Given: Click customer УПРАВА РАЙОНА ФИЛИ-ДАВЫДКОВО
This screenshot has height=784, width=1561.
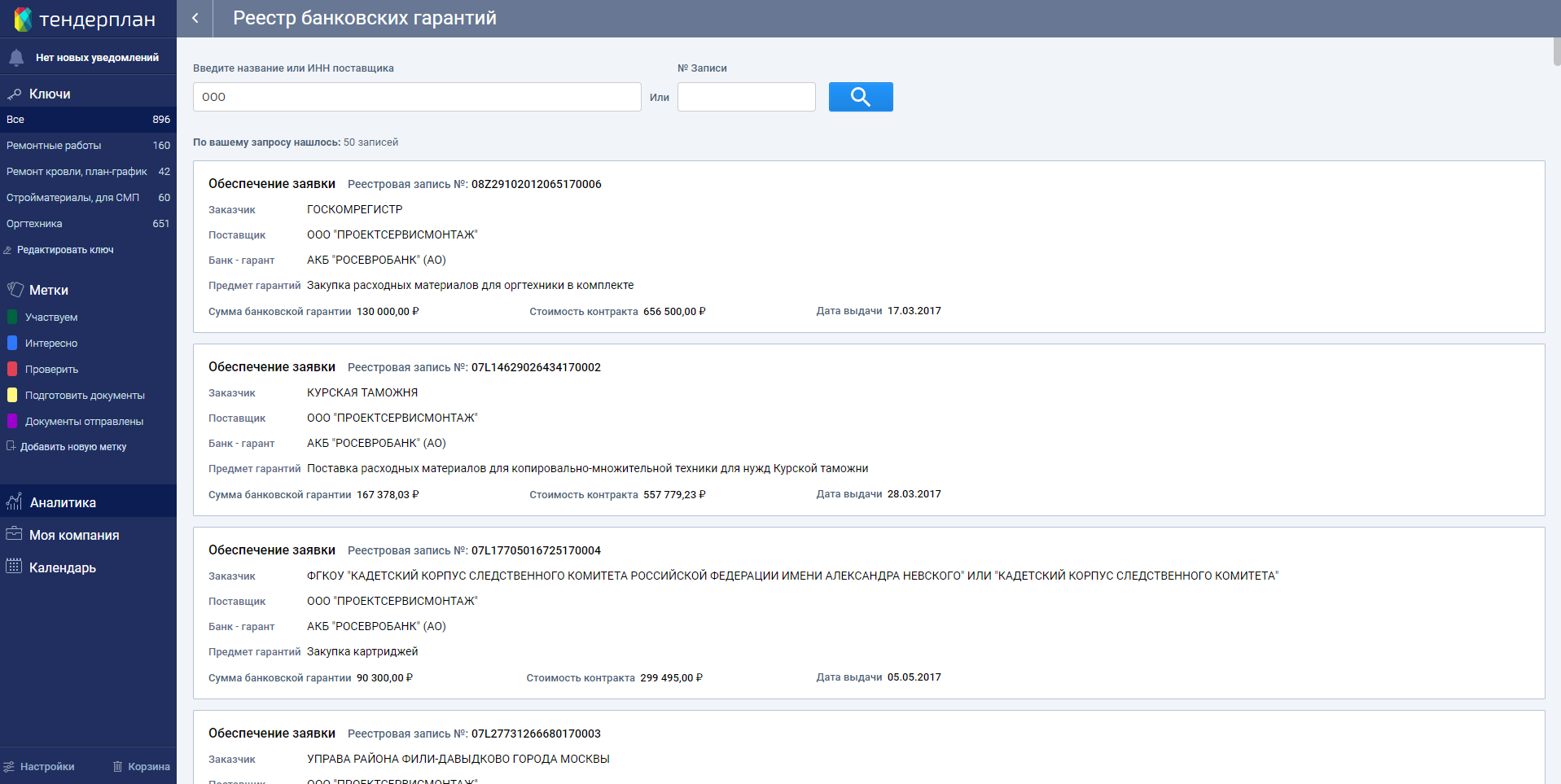Looking at the screenshot, I should click(x=458, y=759).
